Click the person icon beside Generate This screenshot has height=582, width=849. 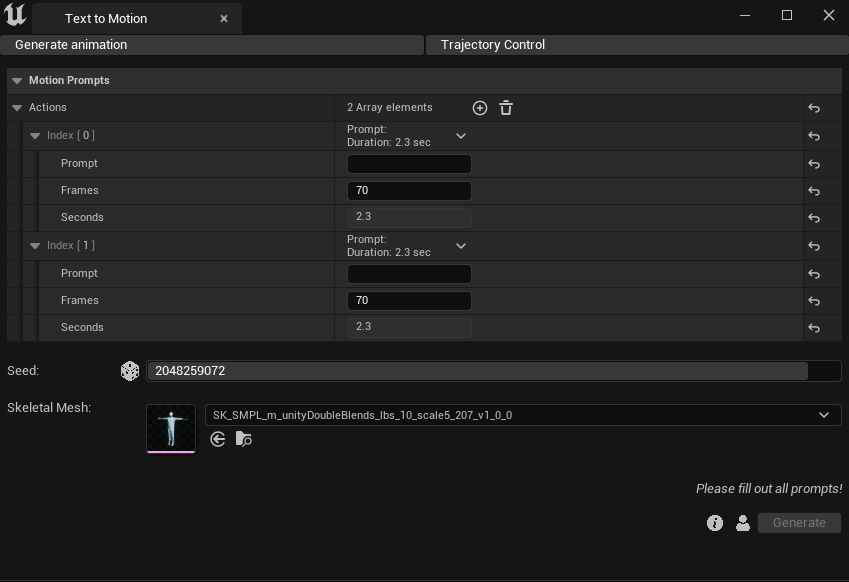[743, 523]
